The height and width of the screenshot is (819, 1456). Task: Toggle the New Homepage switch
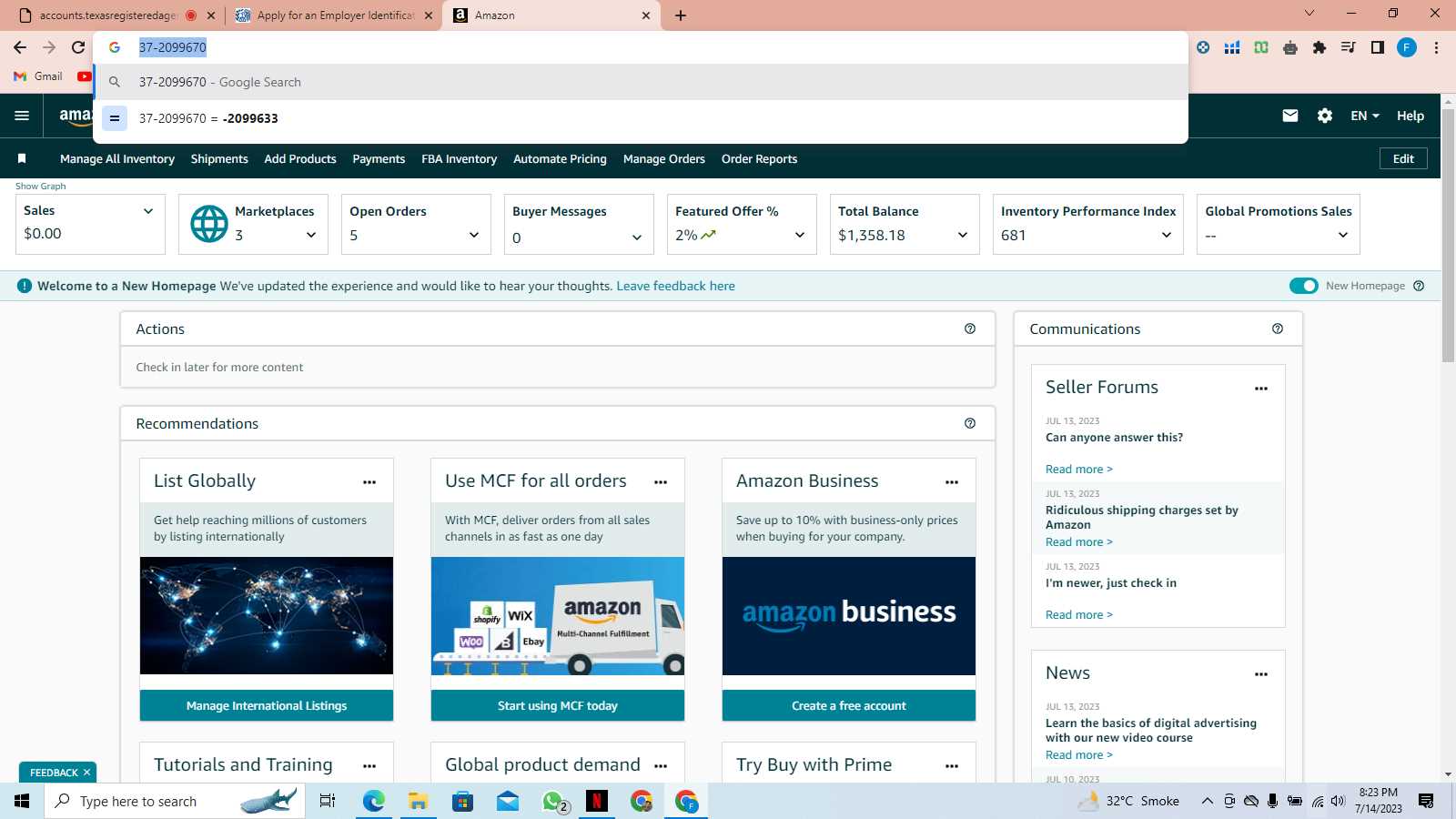1304,286
